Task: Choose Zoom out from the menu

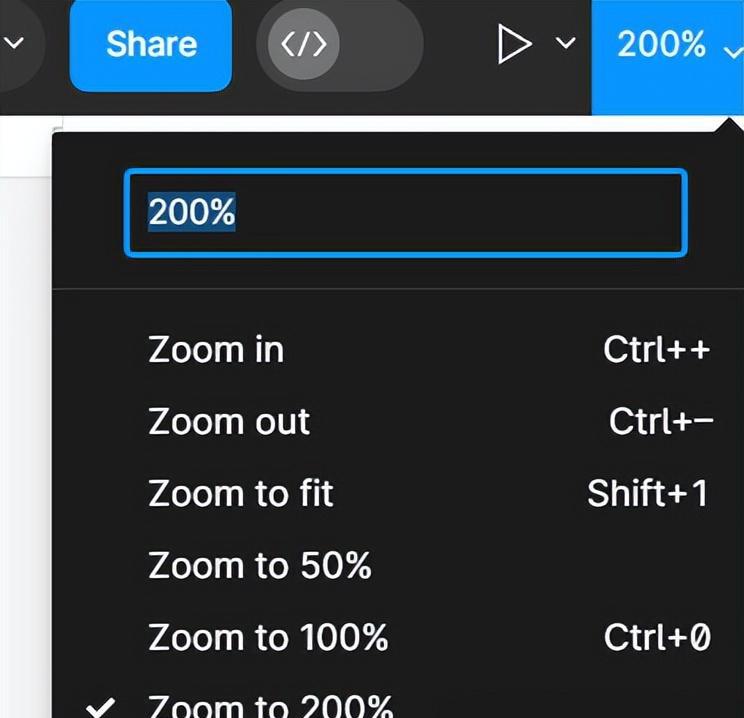Action: point(398,421)
